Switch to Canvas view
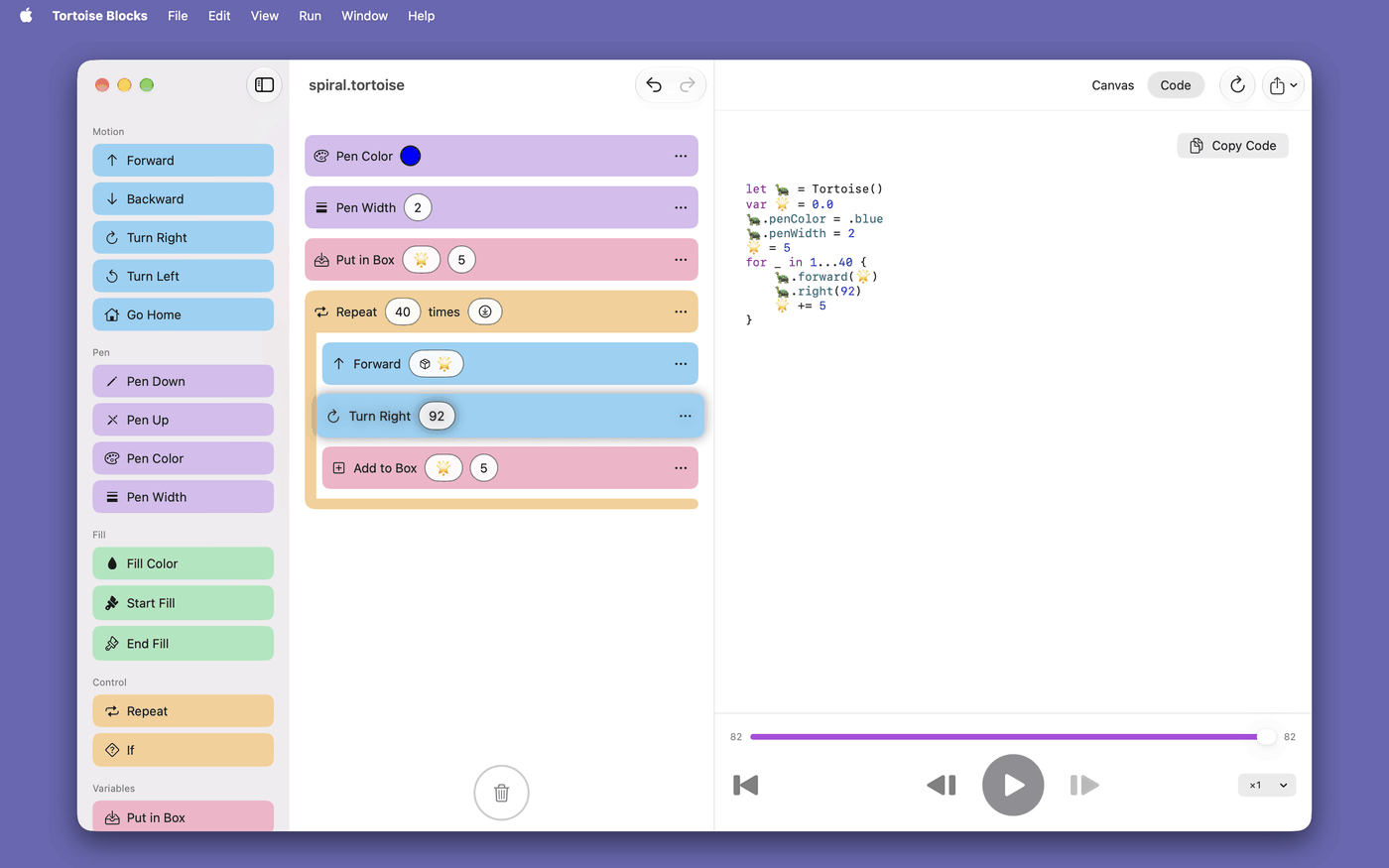This screenshot has width=1389, height=868. [x=1112, y=85]
